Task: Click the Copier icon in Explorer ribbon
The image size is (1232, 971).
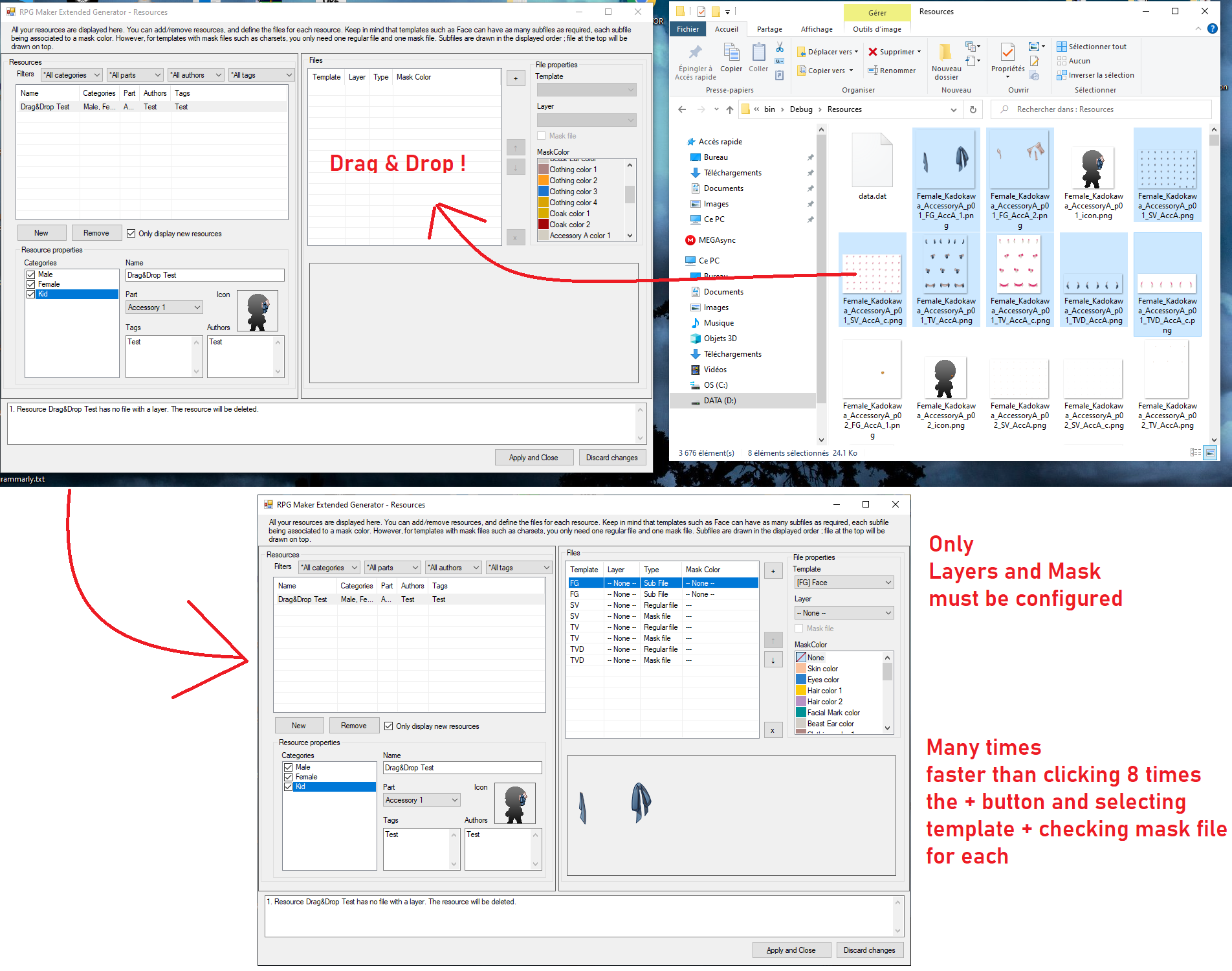Action: [x=731, y=52]
